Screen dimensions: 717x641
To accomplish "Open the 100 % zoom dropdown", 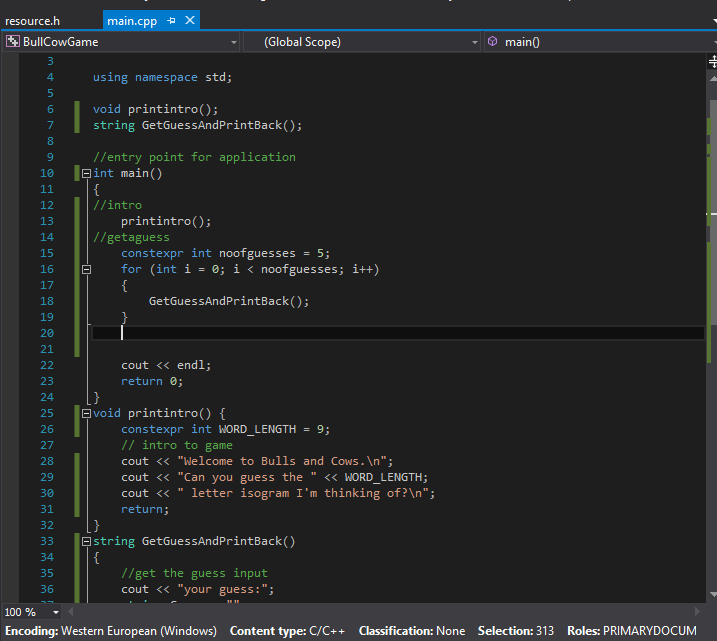I will (x=55, y=612).
